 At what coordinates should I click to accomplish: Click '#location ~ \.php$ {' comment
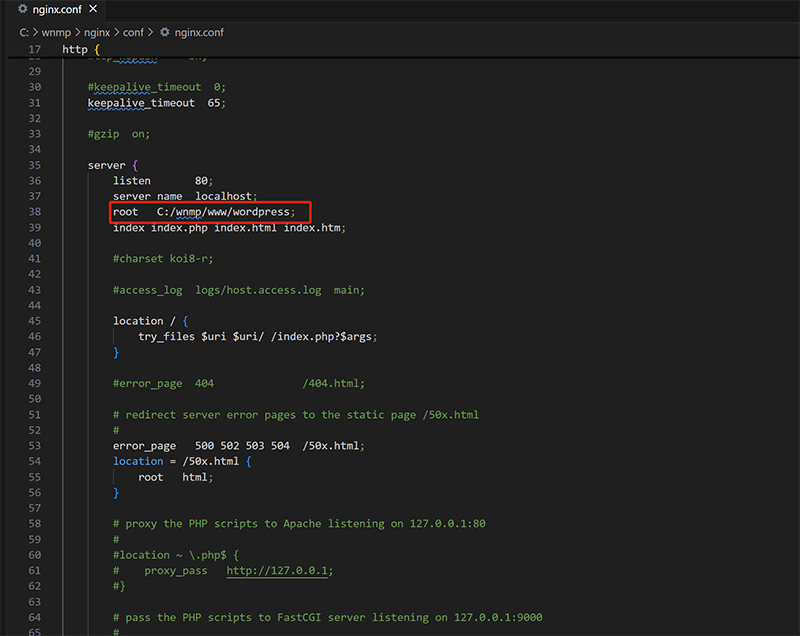click(176, 555)
